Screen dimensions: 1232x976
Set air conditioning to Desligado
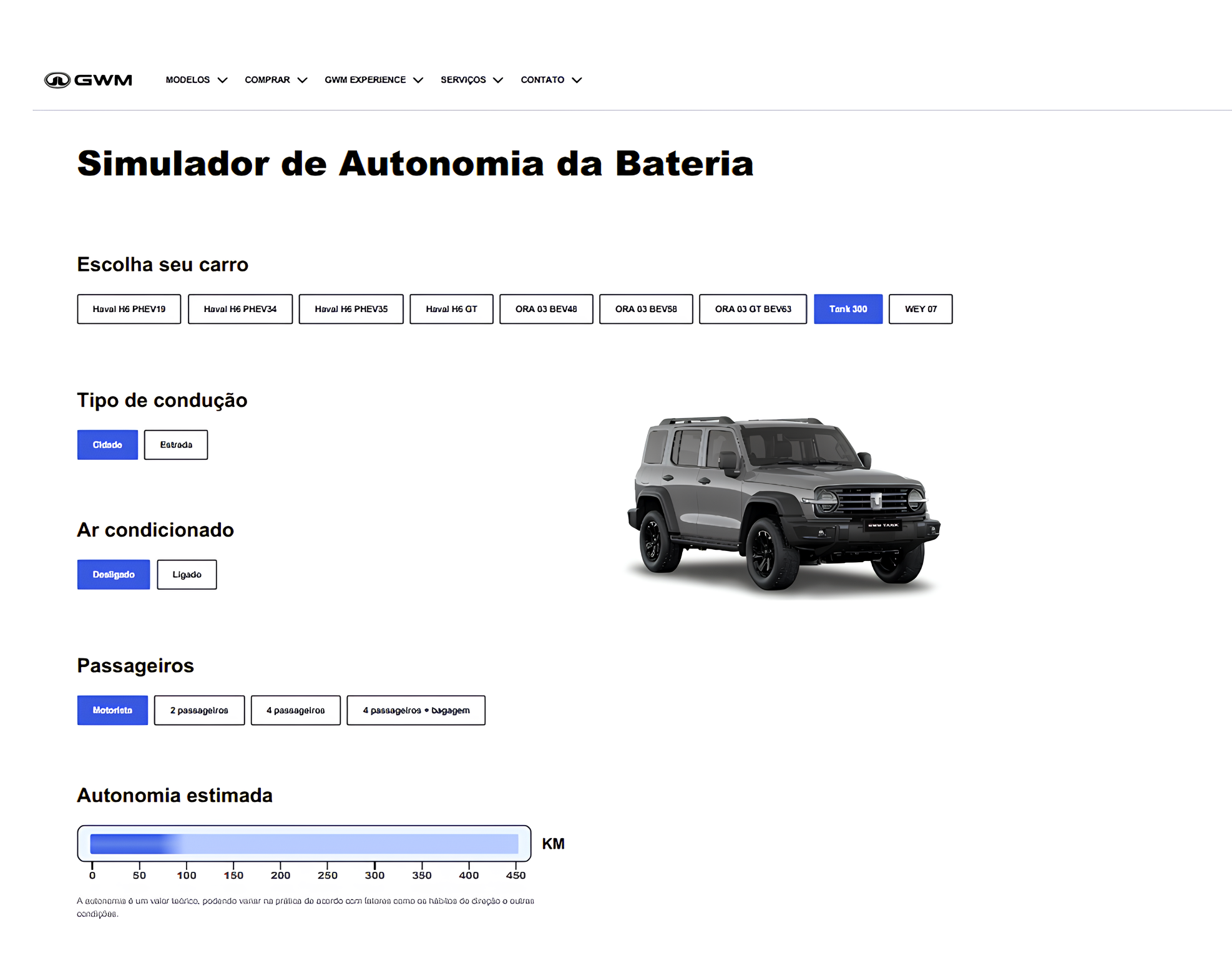click(113, 575)
